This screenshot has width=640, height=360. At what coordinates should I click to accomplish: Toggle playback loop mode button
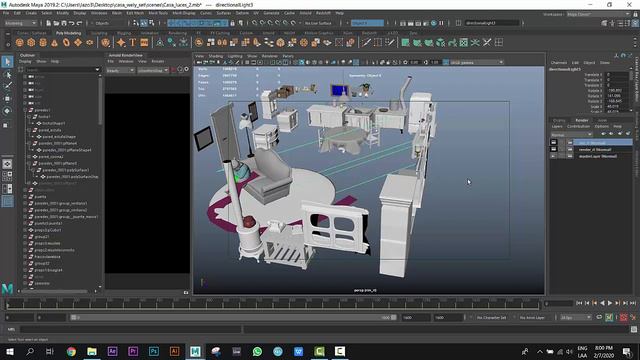[599, 317]
